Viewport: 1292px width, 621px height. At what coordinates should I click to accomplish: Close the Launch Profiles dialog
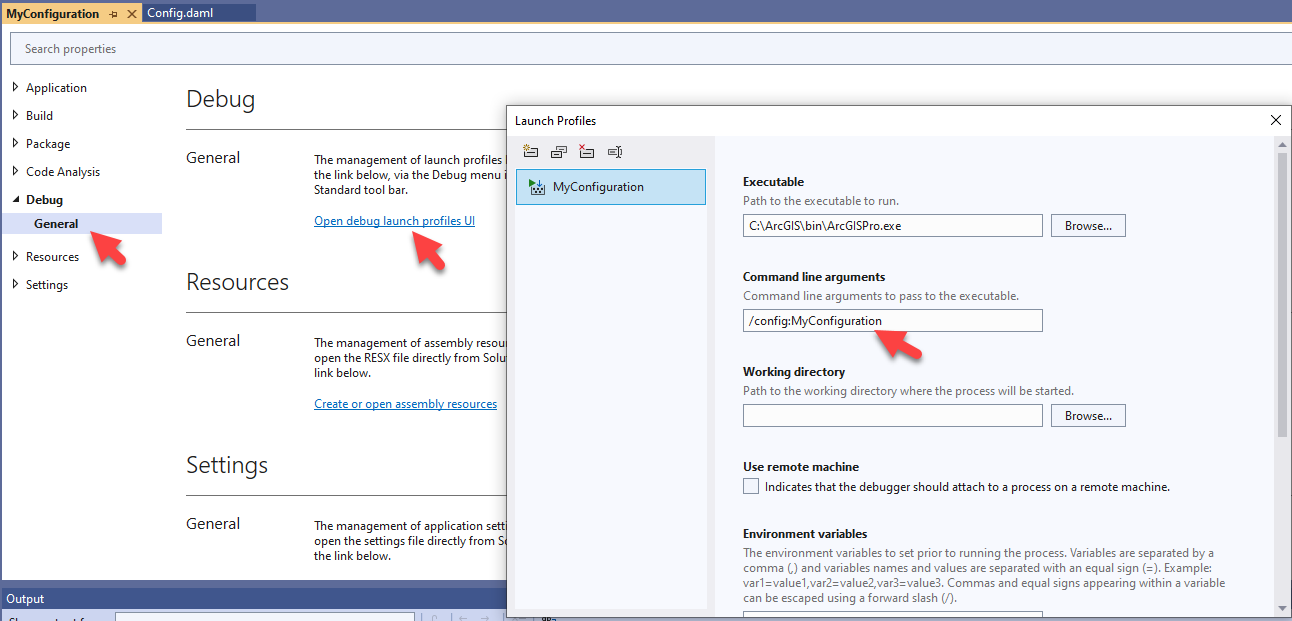[x=1275, y=120]
